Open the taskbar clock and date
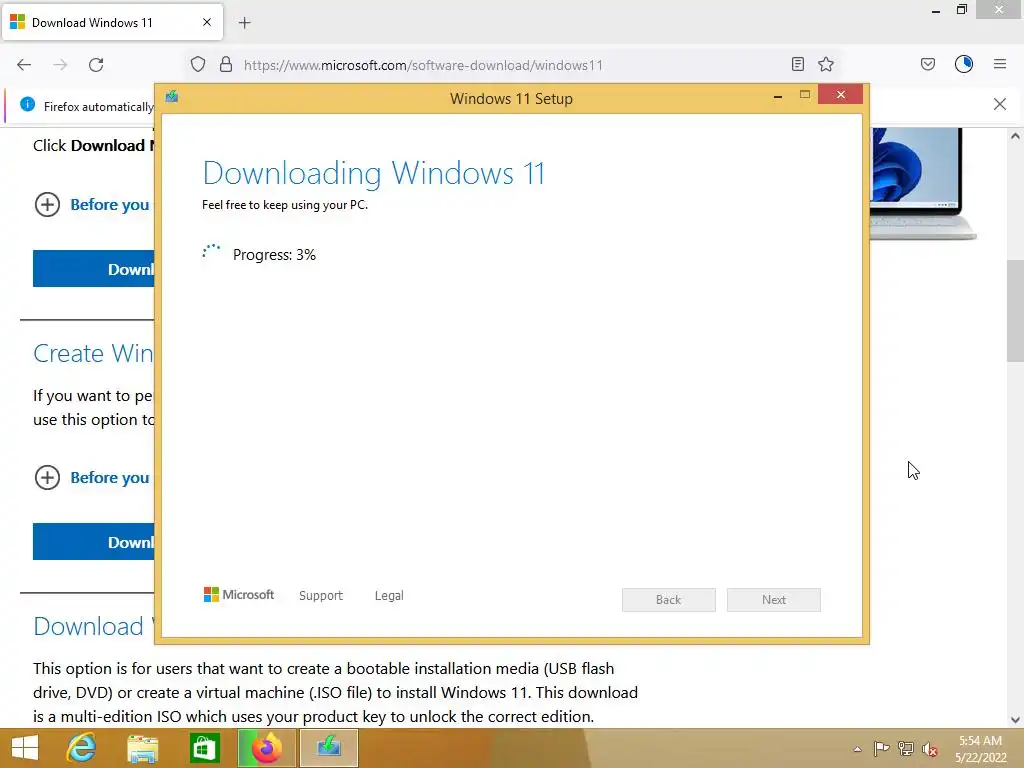This screenshot has width=1024, height=768. point(981,749)
